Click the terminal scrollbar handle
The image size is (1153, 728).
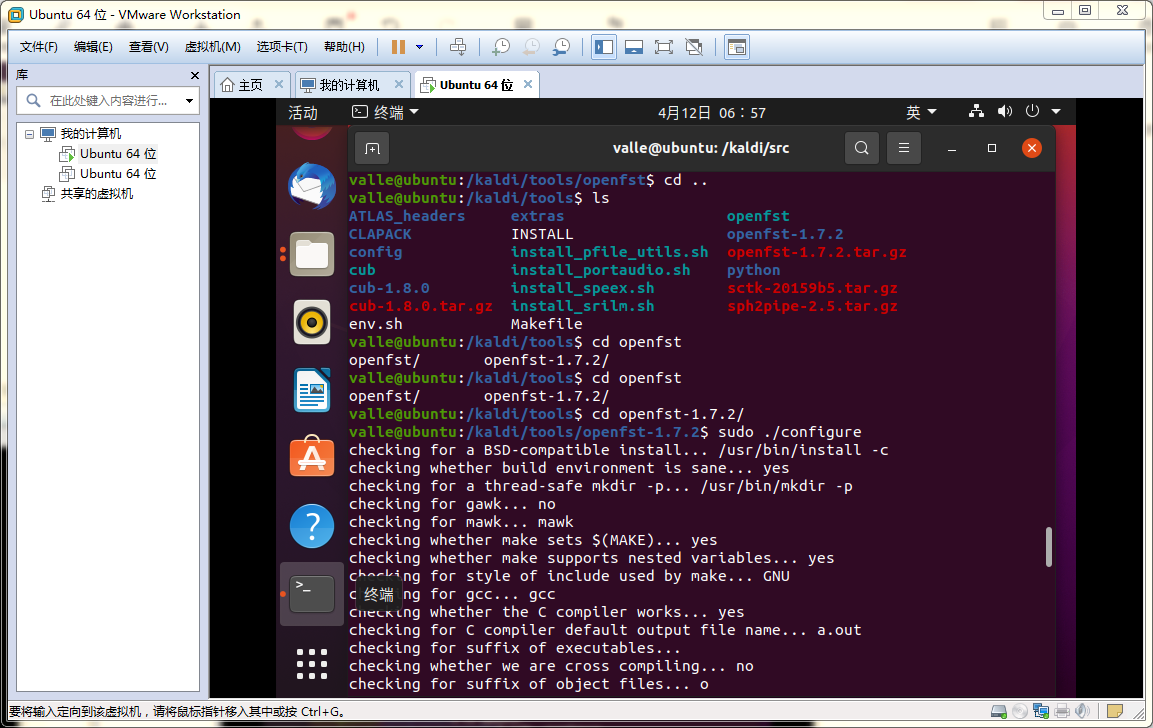pyautogui.click(x=1049, y=547)
